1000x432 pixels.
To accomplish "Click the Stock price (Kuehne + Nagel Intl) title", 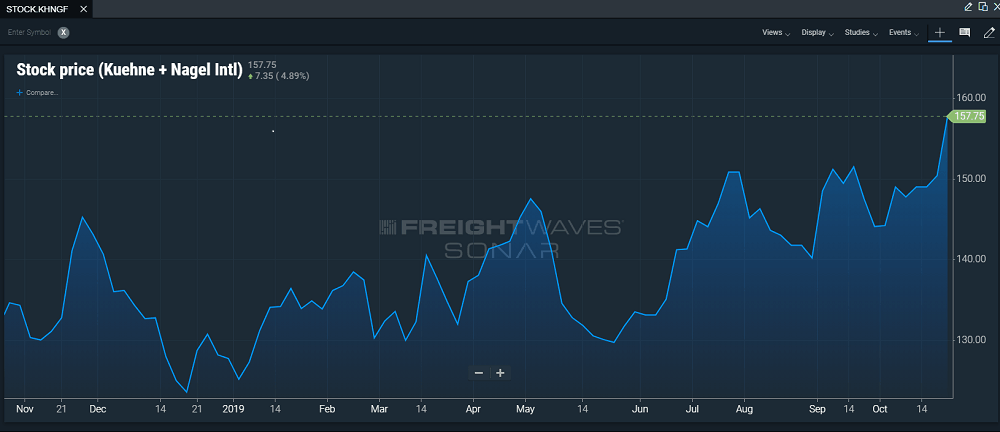I will [129, 70].
